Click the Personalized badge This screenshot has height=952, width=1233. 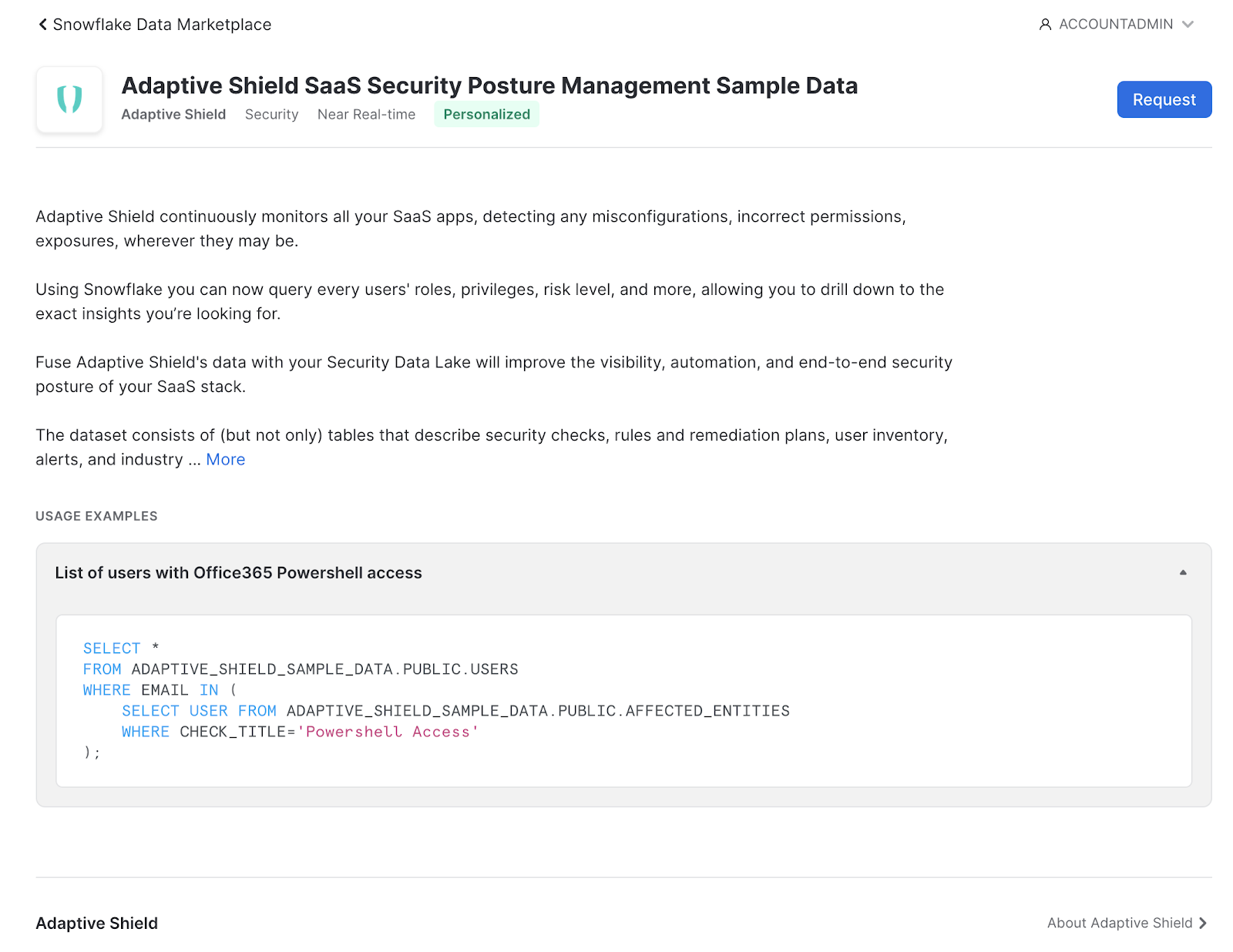point(486,115)
